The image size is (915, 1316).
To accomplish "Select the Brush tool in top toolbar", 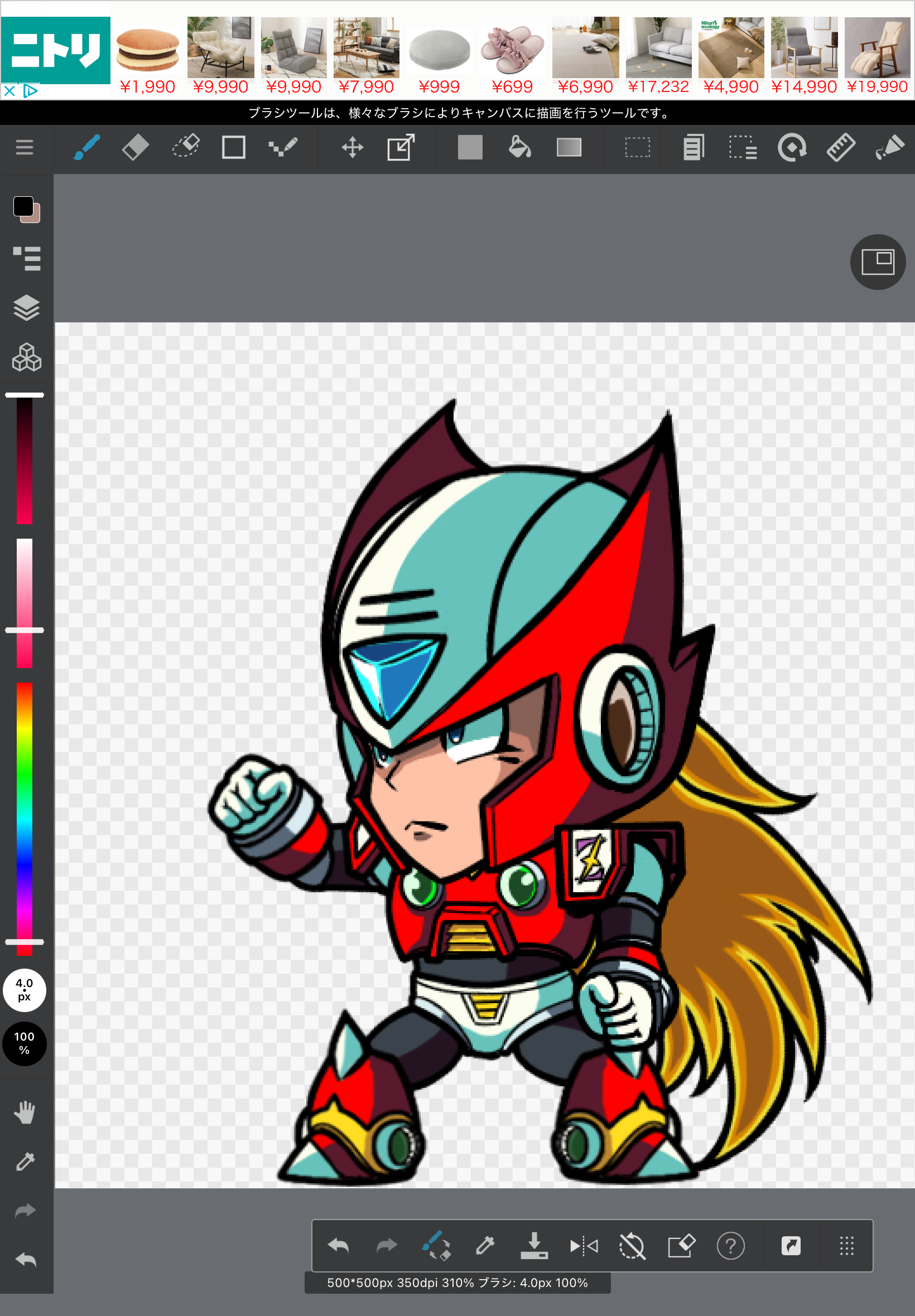I will point(86,148).
